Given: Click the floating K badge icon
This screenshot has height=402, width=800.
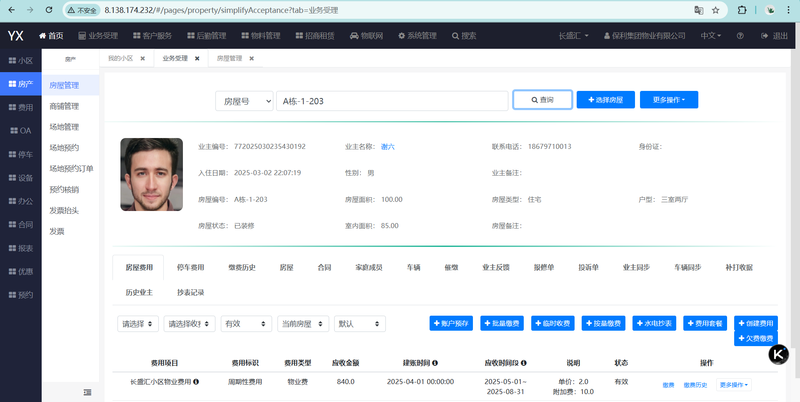Looking at the screenshot, I should click(x=778, y=354).
